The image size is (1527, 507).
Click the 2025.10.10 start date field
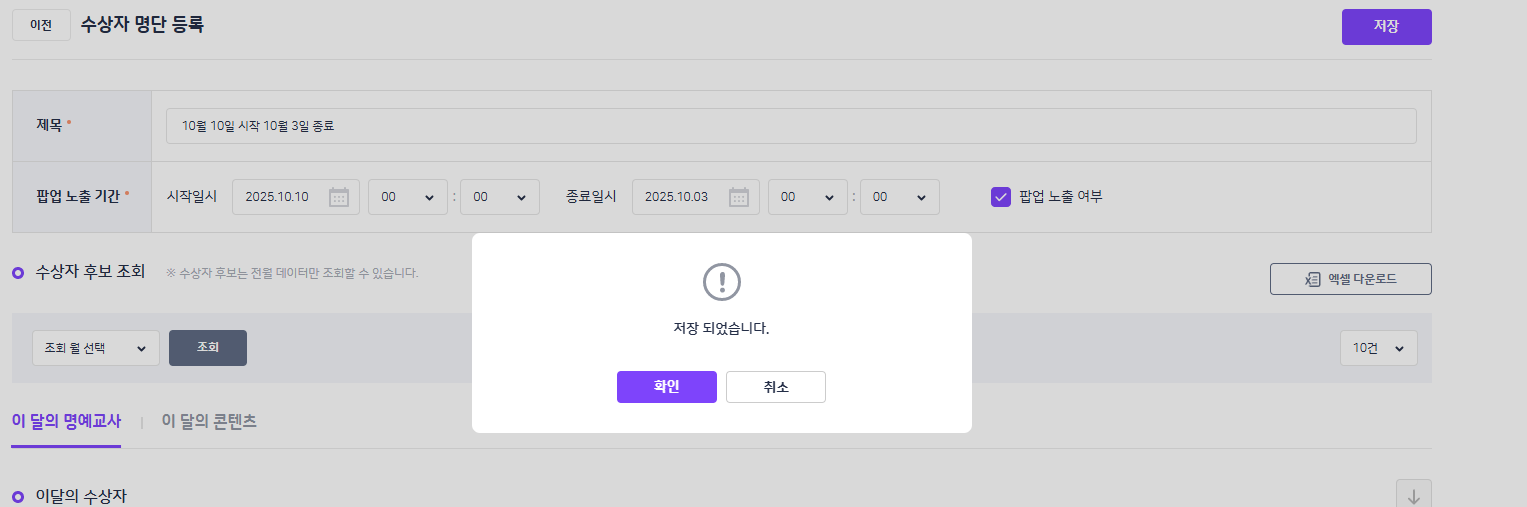(x=278, y=197)
